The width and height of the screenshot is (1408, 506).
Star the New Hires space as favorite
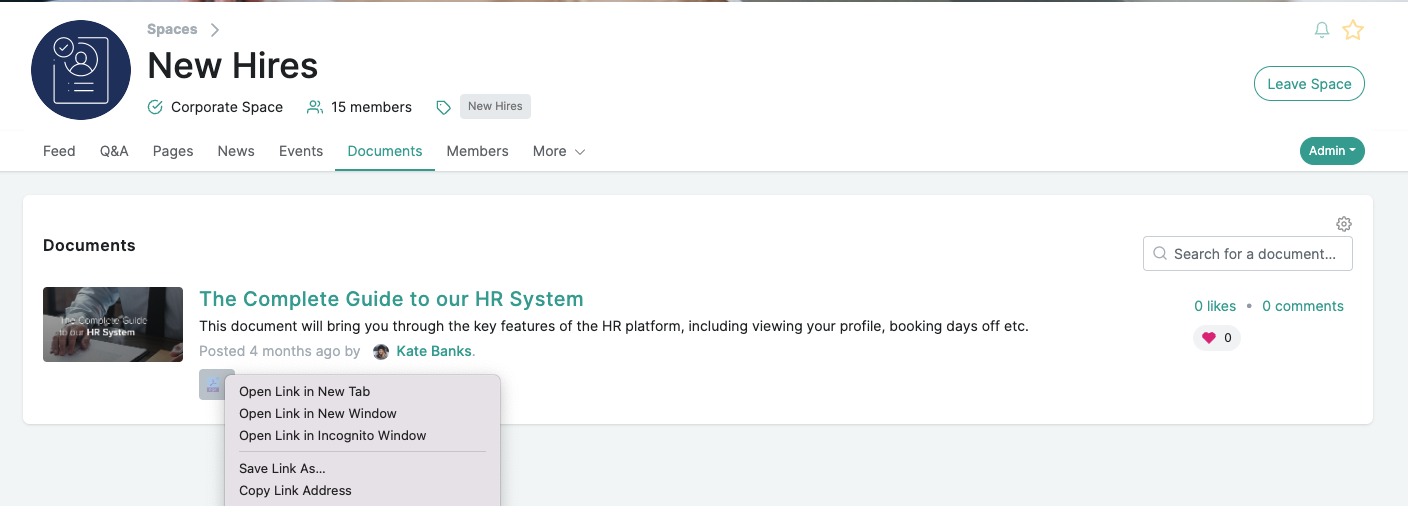(x=1353, y=30)
